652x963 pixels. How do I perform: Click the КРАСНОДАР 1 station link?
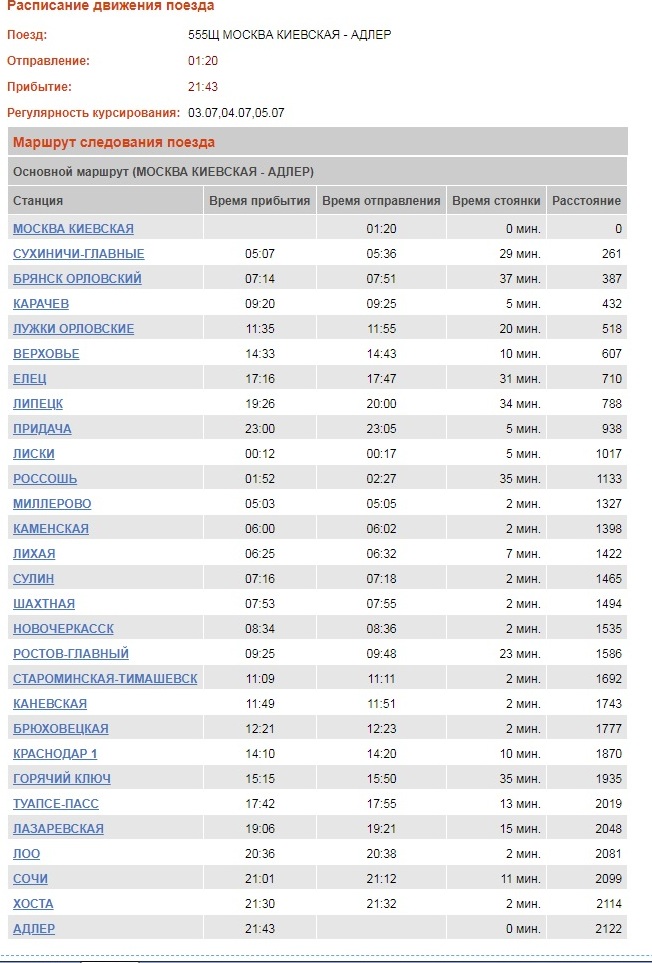tap(55, 754)
